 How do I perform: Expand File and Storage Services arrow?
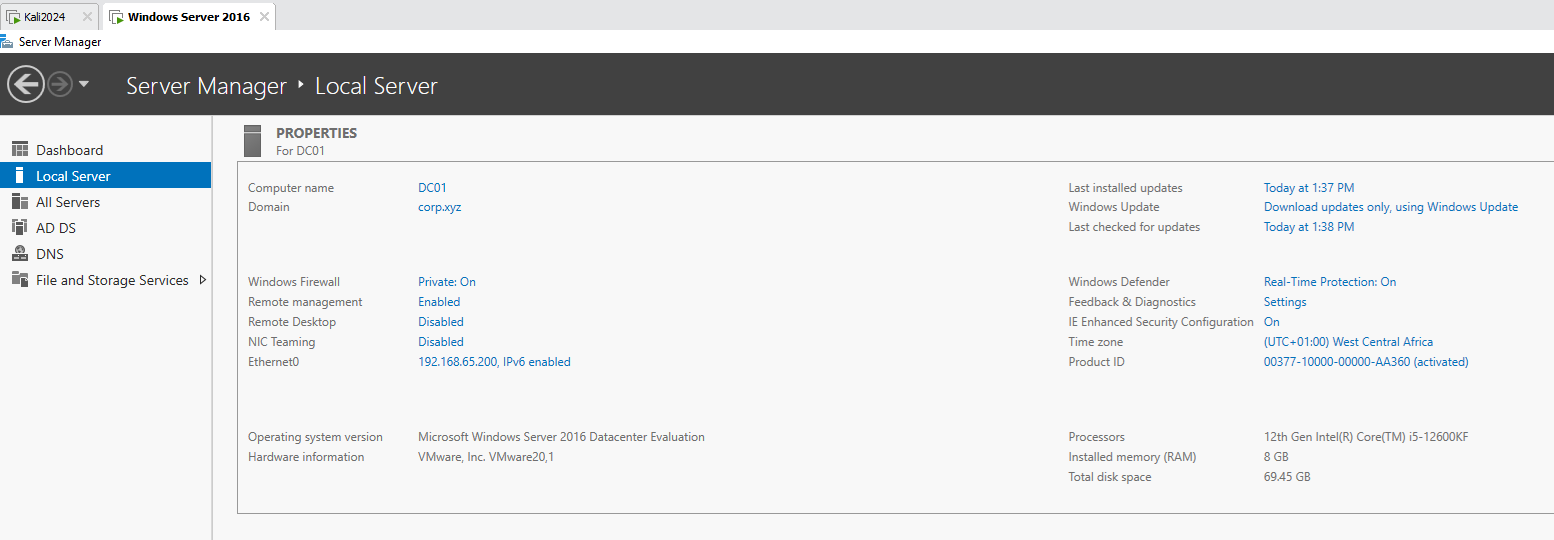click(203, 280)
